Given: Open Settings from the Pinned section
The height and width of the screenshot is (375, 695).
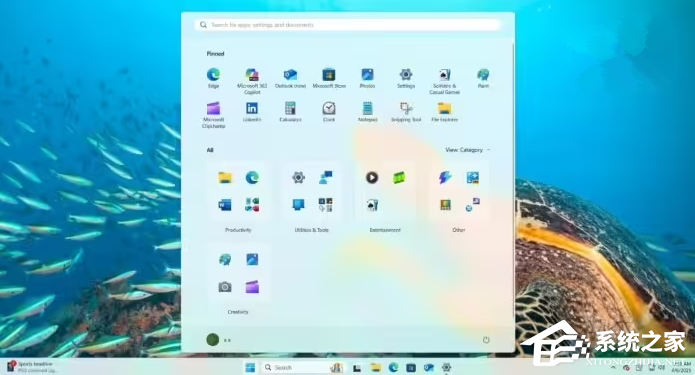Looking at the screenshot, I should pos(406,78).
